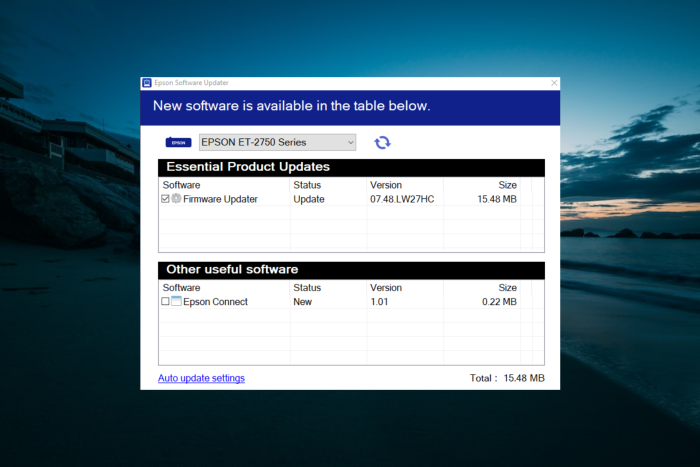The height and width of the screenshot is (467, 700).
Task: Close the Epson Software Updater window
Action: coord(554,83)
